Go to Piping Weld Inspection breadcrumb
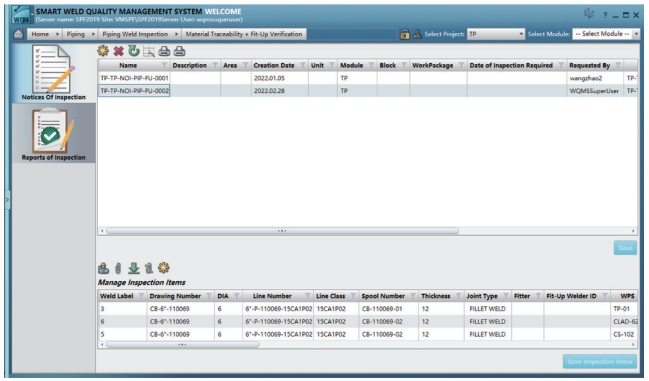The width and height of the screenshot is (649, 381). (135, 34)
